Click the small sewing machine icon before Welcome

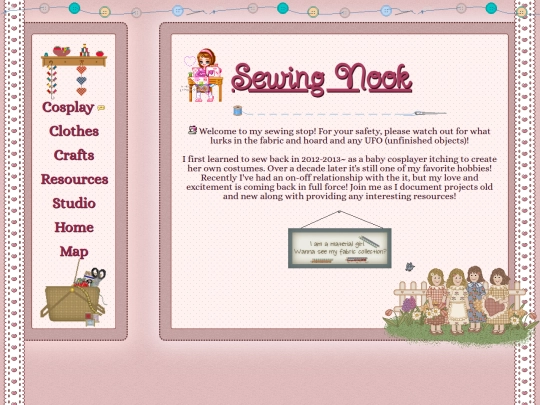pyautogui.click(x=193, y=130)
